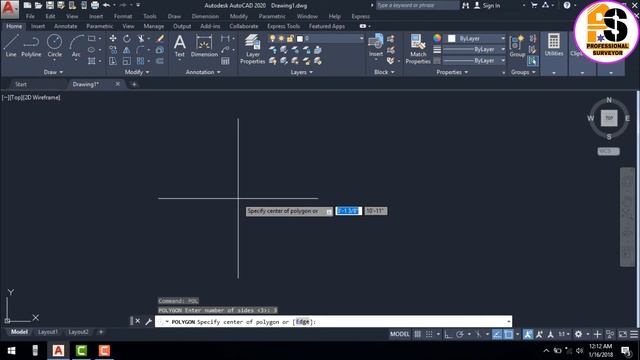Image resolution: width=640 pixels, height=360 pixels.
Task: Open the Utilities calculator panel
Action: coord(554,45)
